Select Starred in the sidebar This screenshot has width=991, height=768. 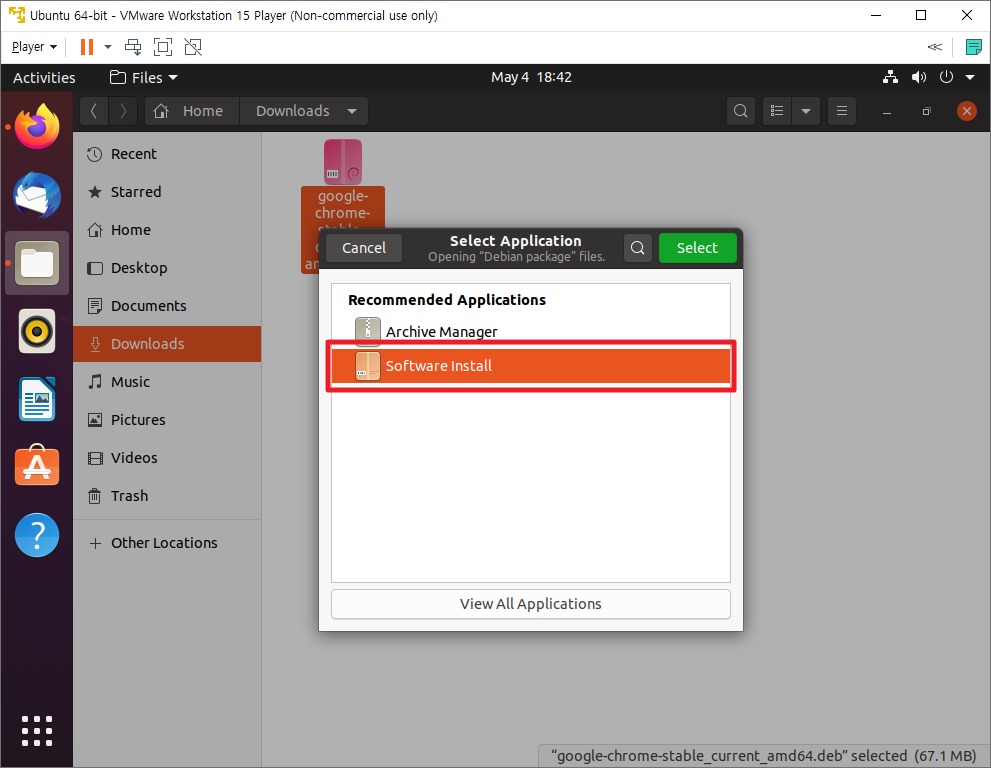click(167, 192)
